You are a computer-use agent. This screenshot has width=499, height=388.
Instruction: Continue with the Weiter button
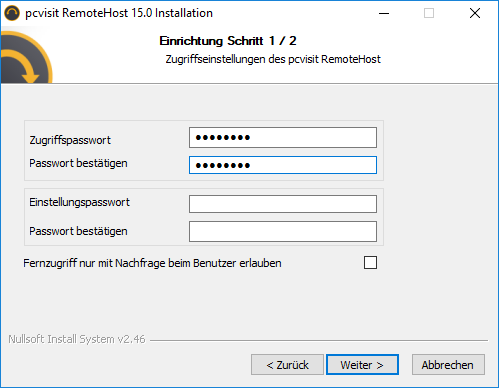(x=362, y=365)
